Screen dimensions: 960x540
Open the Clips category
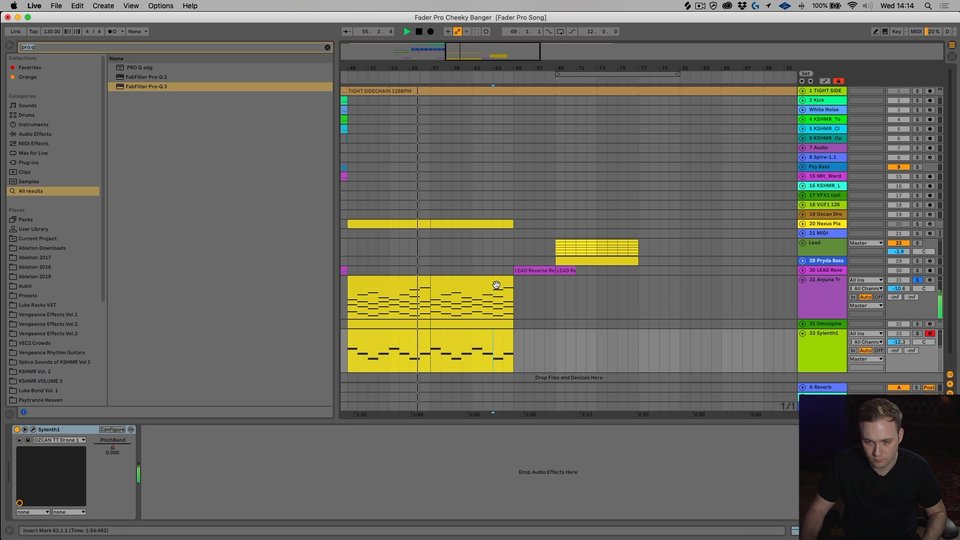[x=24, y=172]
